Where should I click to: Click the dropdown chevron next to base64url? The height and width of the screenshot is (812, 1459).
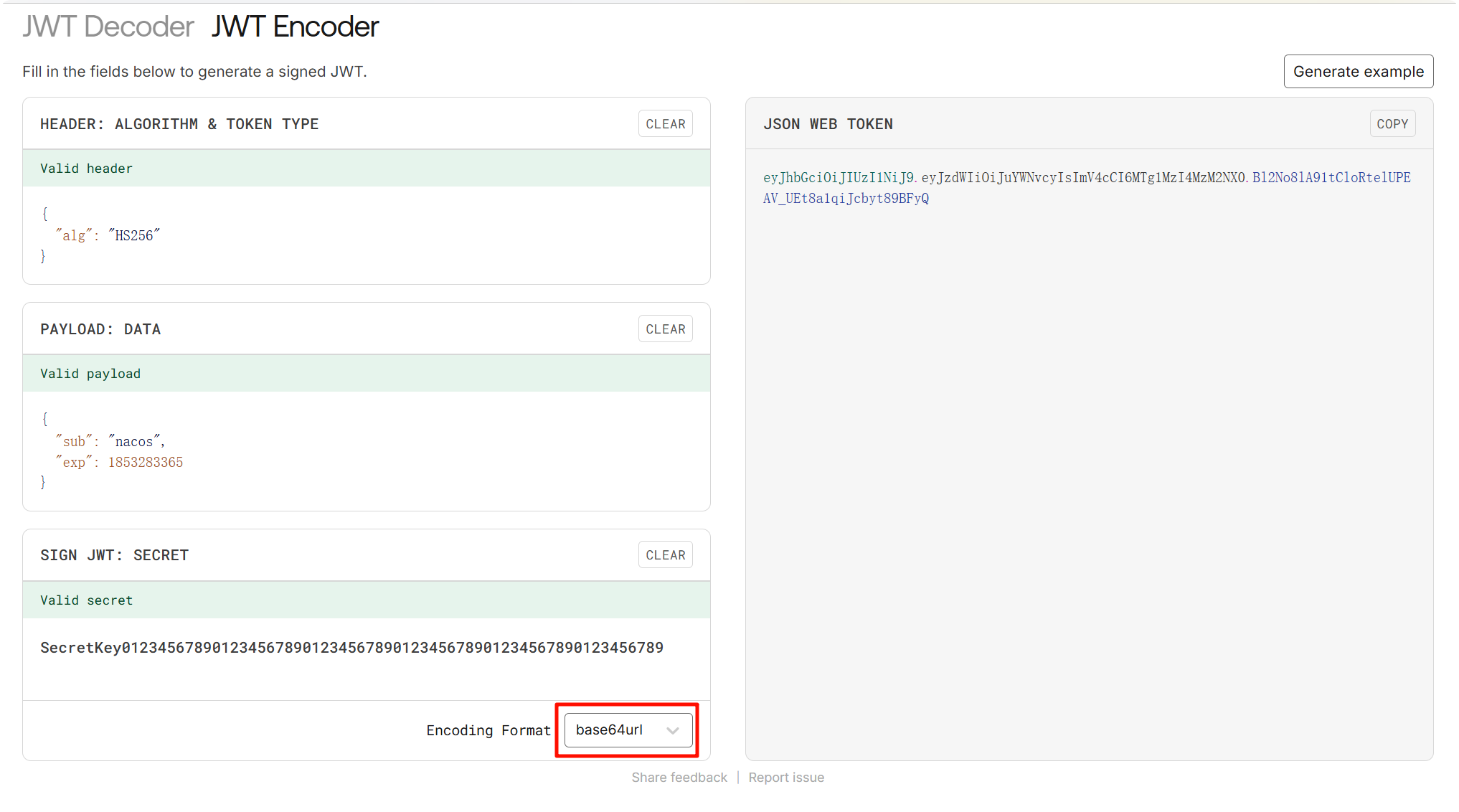pos(673,731)
